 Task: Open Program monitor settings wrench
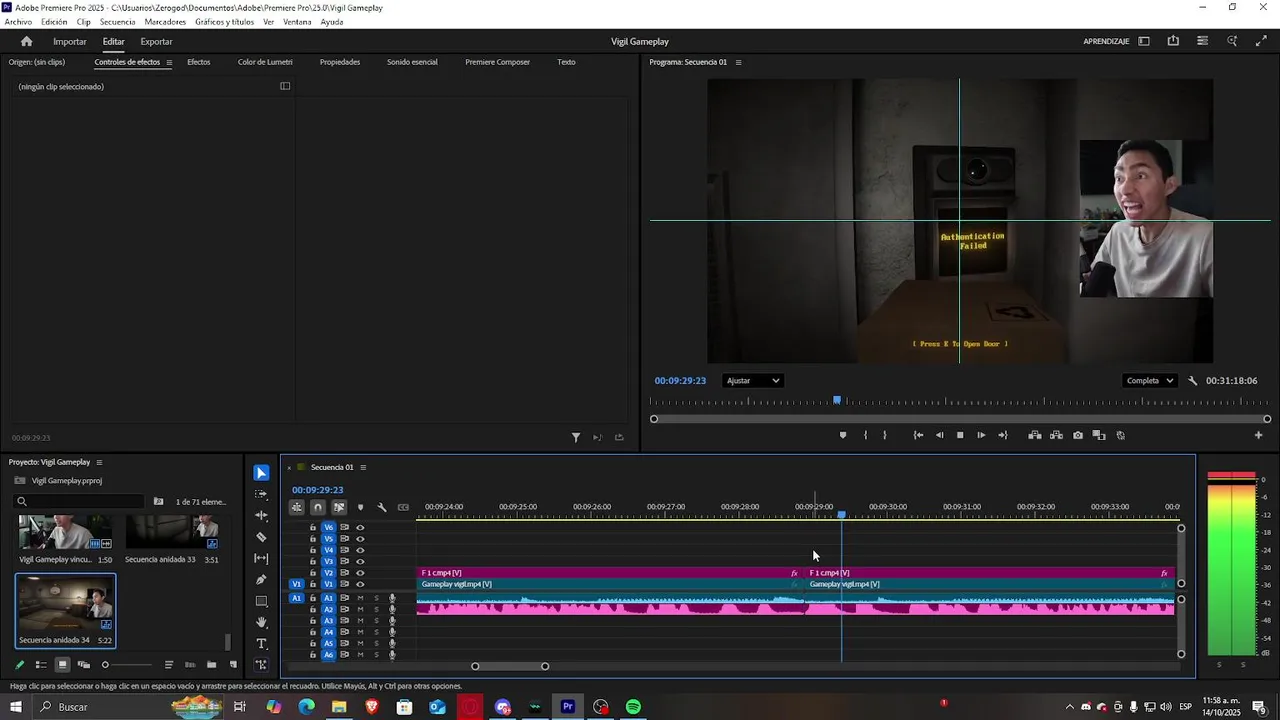[1192, 381]
